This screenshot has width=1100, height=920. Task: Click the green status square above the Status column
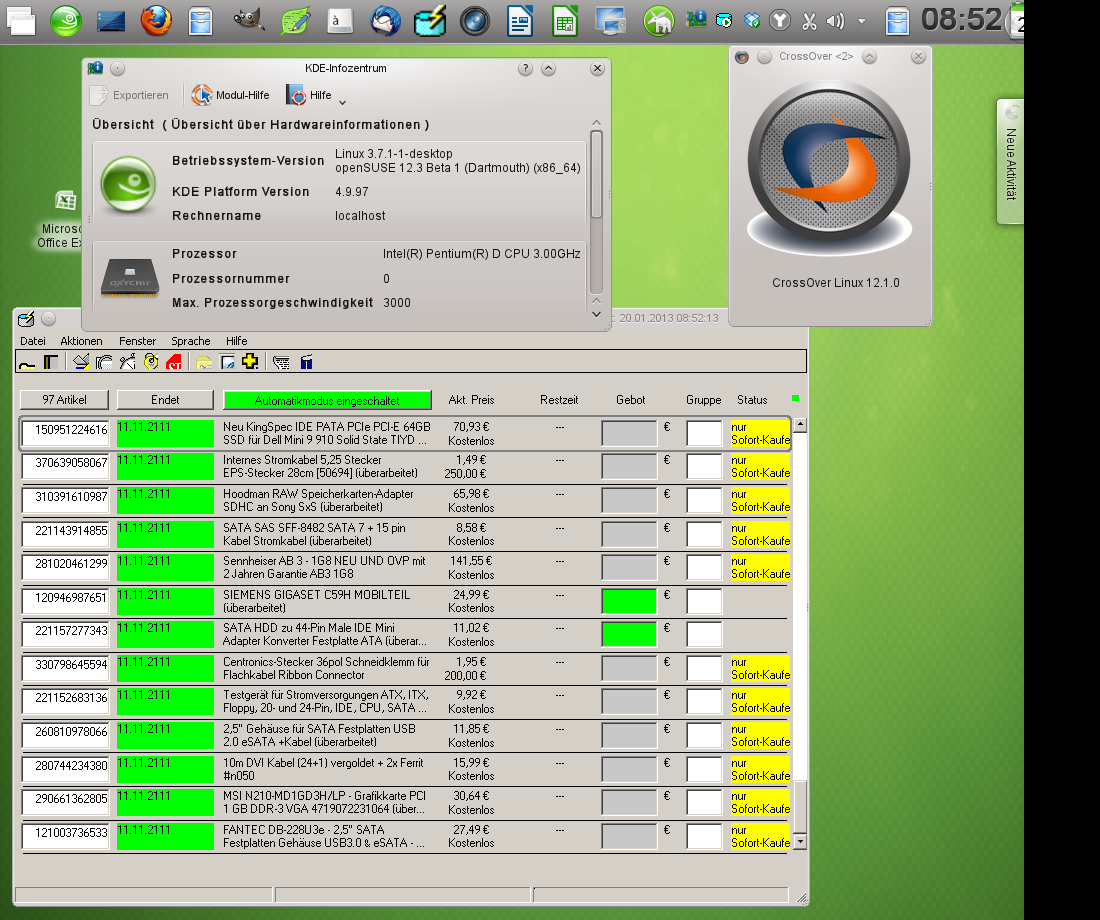[795, 397]
